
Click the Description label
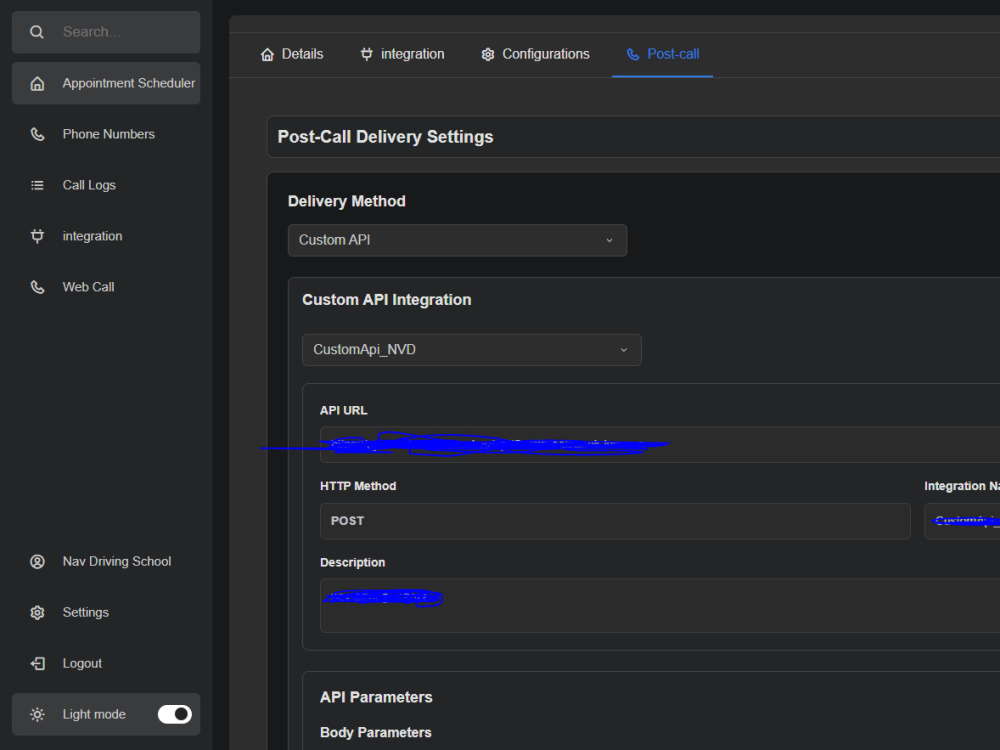click(353, 562)
